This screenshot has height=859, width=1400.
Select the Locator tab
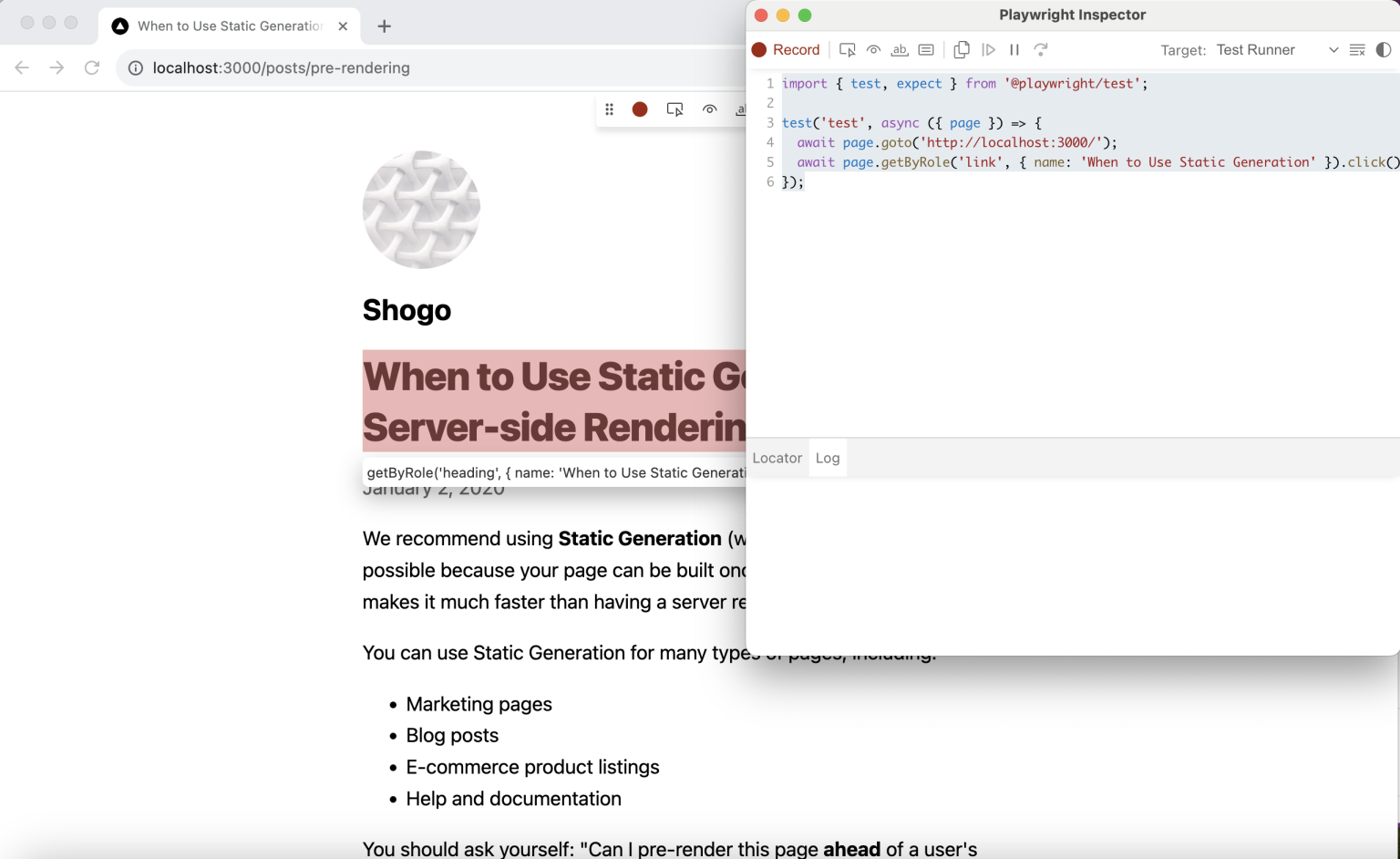coord(777,458)
